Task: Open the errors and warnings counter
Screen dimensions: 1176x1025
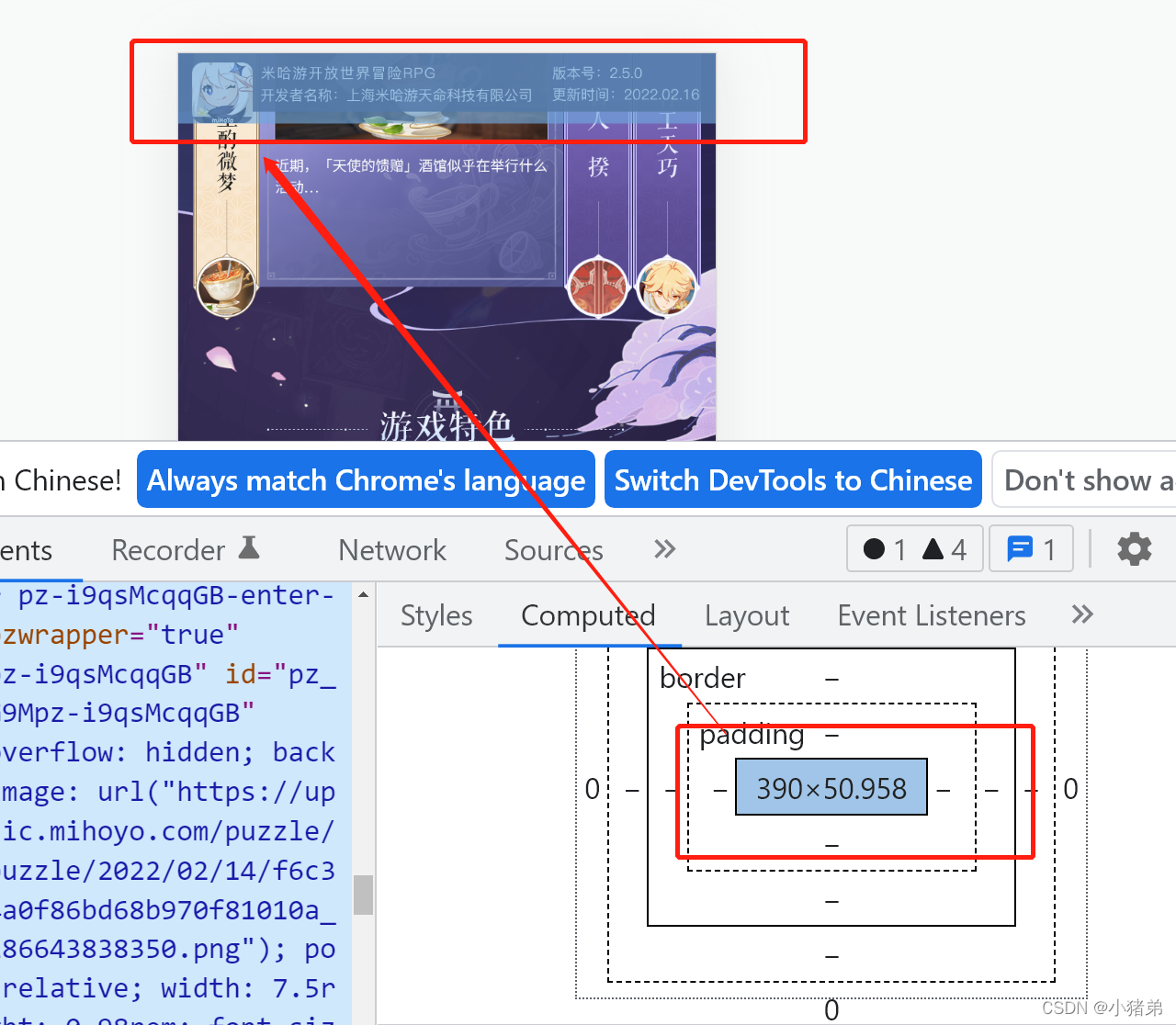Action: coord(915,549)
